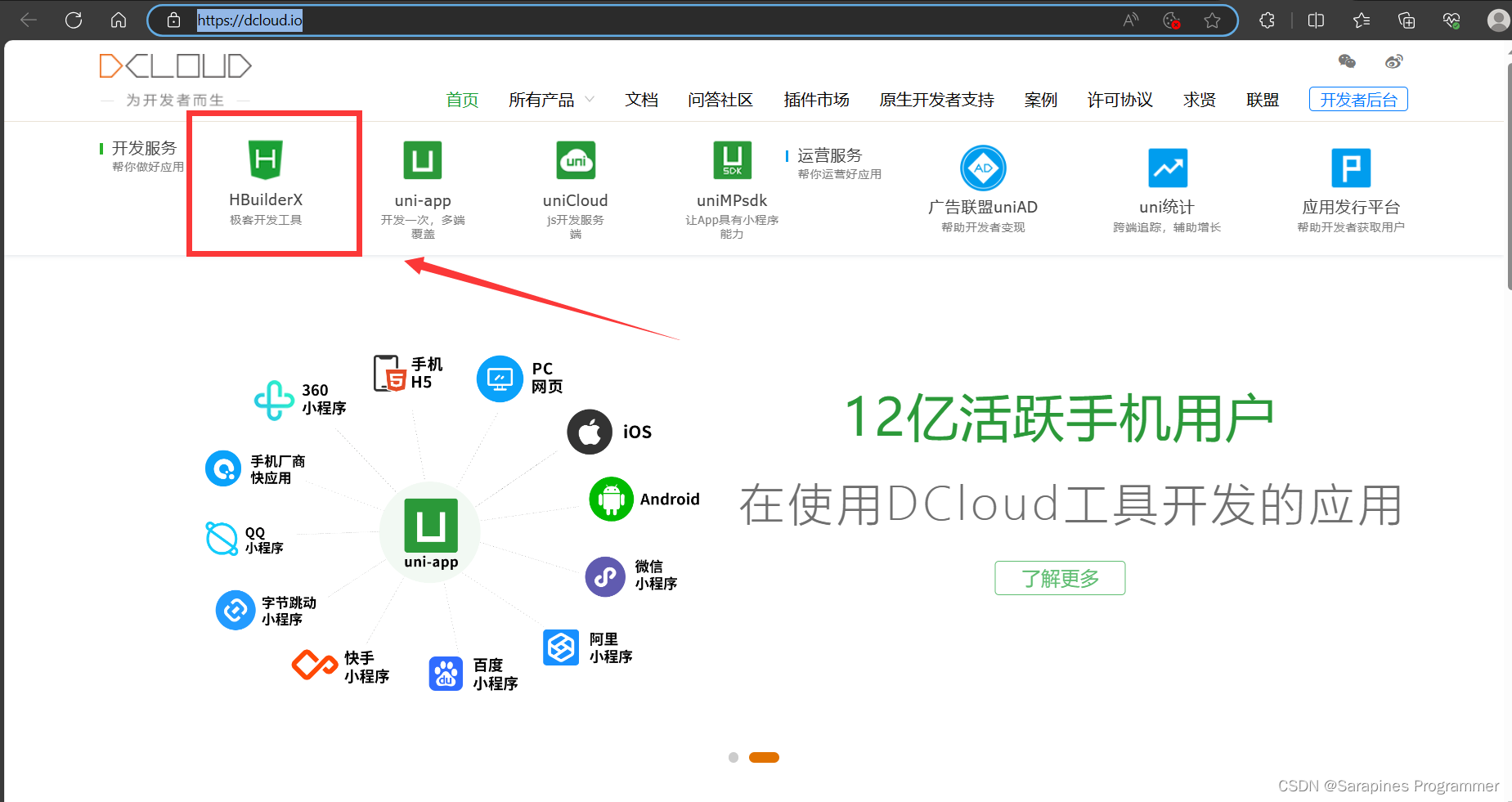The width and height of the screenshot is (1512, 802).
Task: Open the 求贤 nav link
Action: [x=1200, y=100]
